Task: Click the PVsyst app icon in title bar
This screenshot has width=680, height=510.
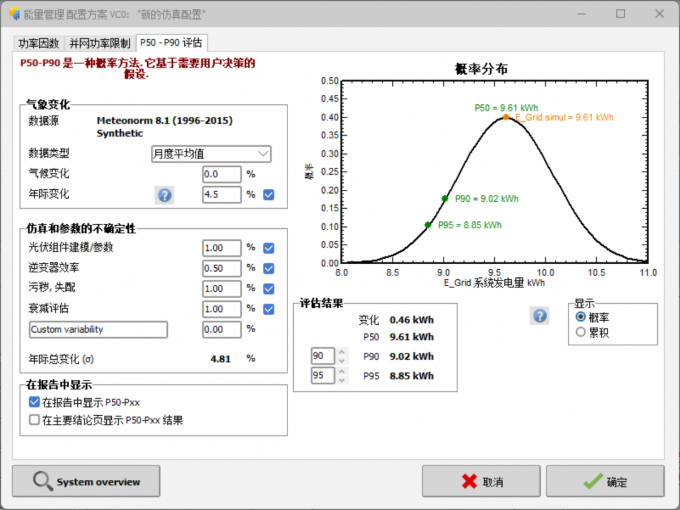Action: (12, 14)
